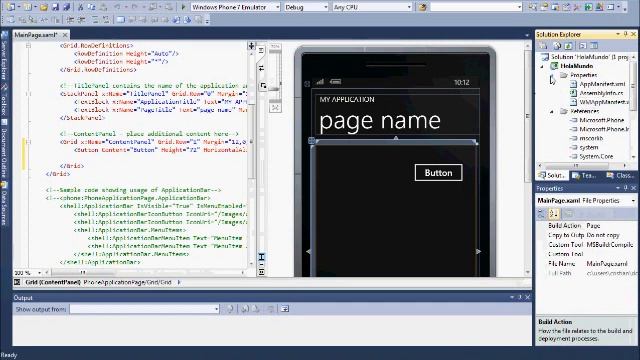Click the Copy to Output value Do not copy
This screenshot has width=640, height=360.
click(x=603, y=235)
